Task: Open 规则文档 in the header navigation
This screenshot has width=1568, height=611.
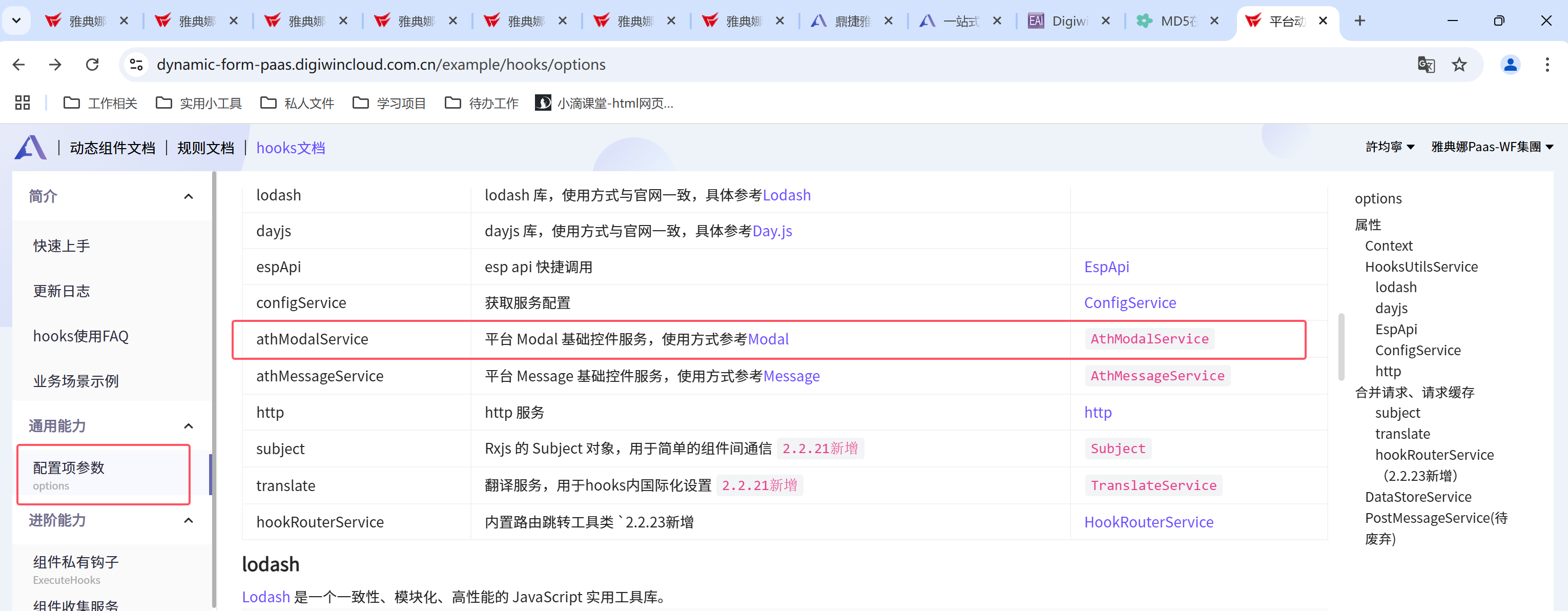Action: tap(206, 148)
